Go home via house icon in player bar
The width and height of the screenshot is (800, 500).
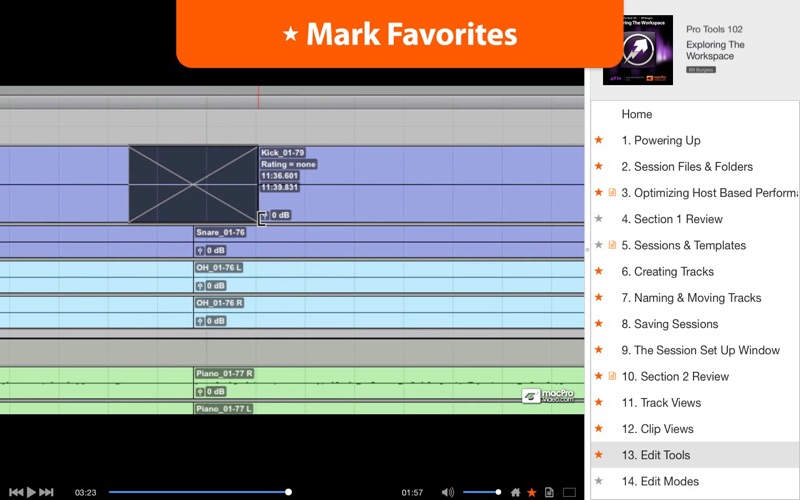tap(515, 492)
